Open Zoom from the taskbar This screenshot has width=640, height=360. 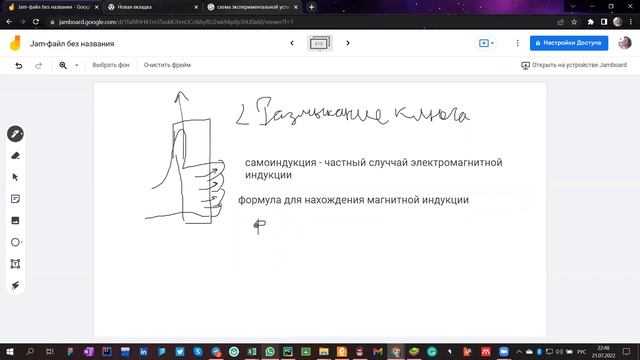tap(504, 351)
